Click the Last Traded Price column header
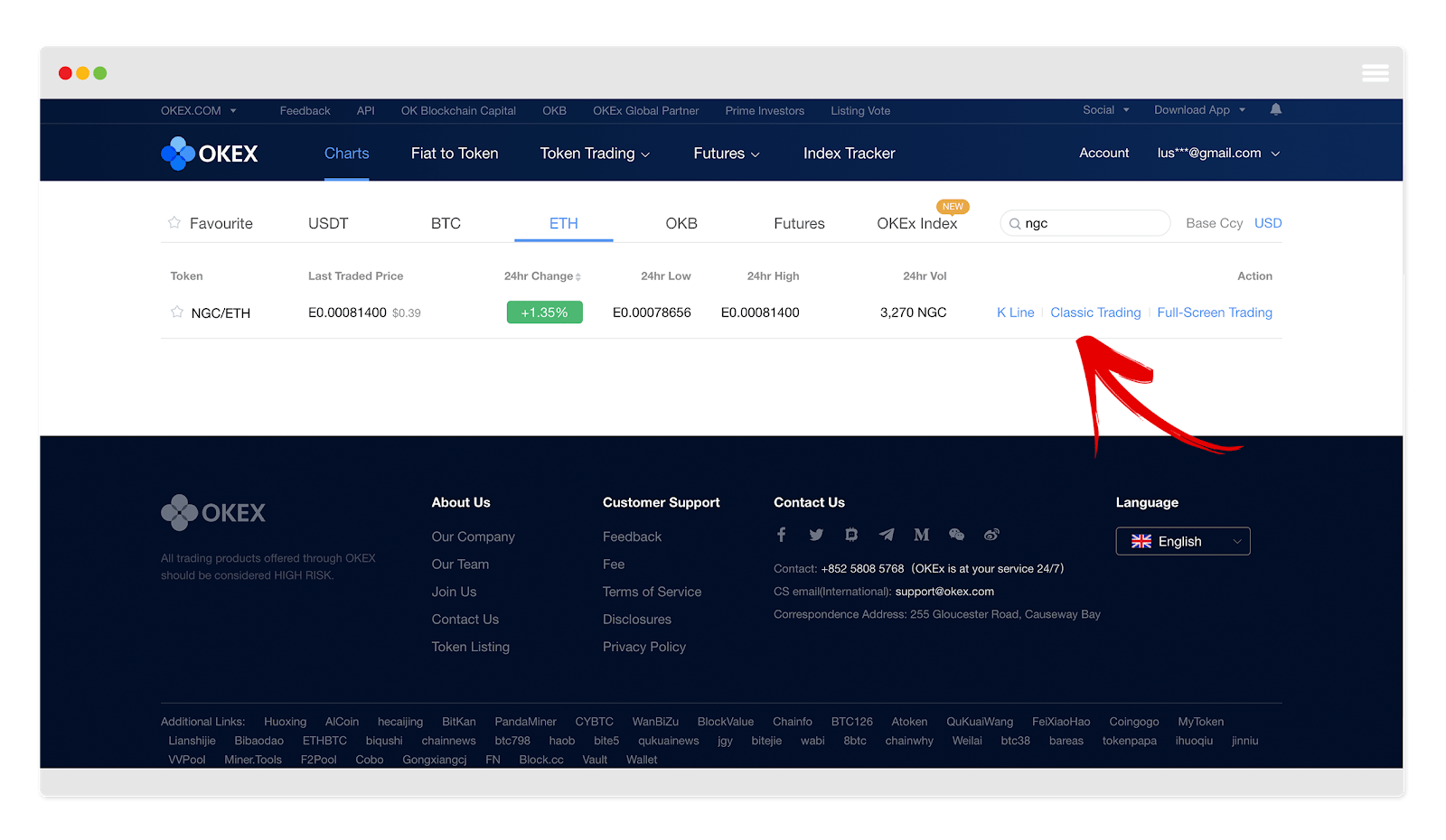Image resolution: width=1446 pixels, height=840 pixels. click(x=355, y=276)
